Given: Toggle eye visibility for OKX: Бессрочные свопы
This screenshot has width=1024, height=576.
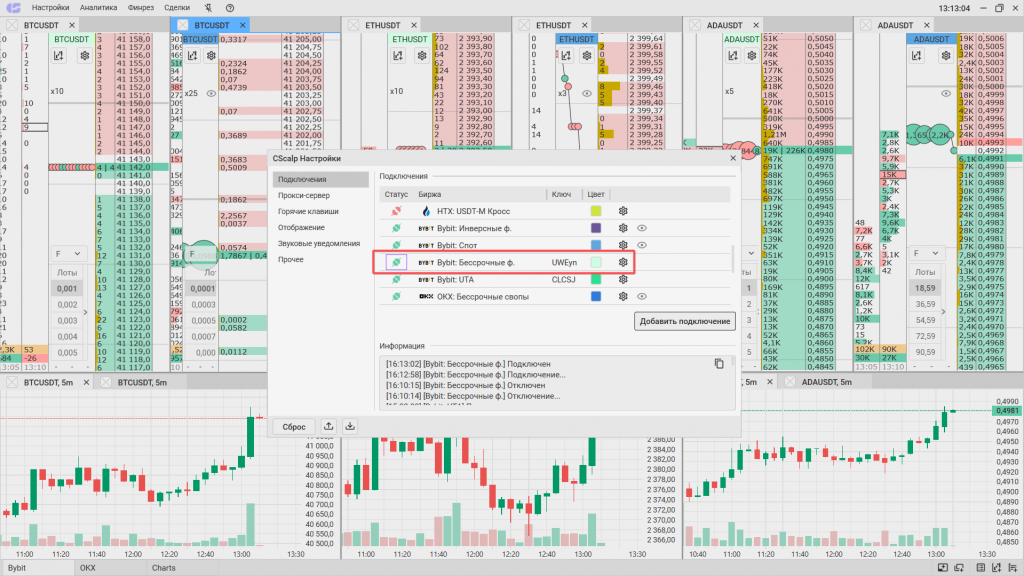Looking at the screenshot, I should coord(641,296).
